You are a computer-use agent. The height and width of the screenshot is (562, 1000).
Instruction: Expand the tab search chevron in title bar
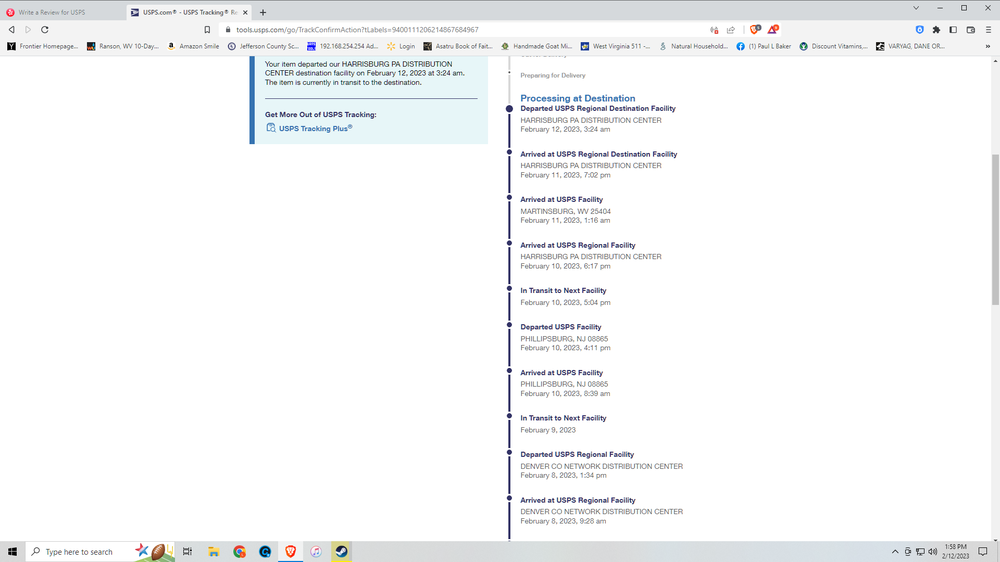pos(917,8)
